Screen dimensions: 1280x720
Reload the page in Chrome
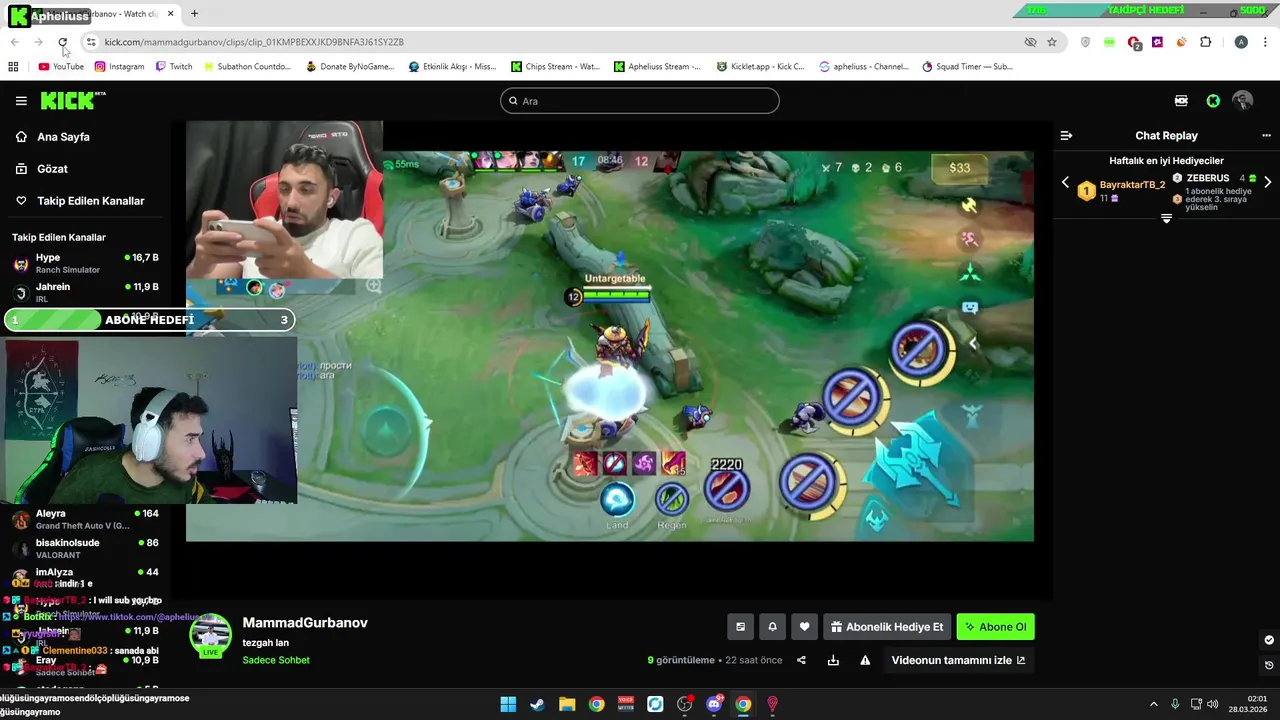(x=62, y=42)
